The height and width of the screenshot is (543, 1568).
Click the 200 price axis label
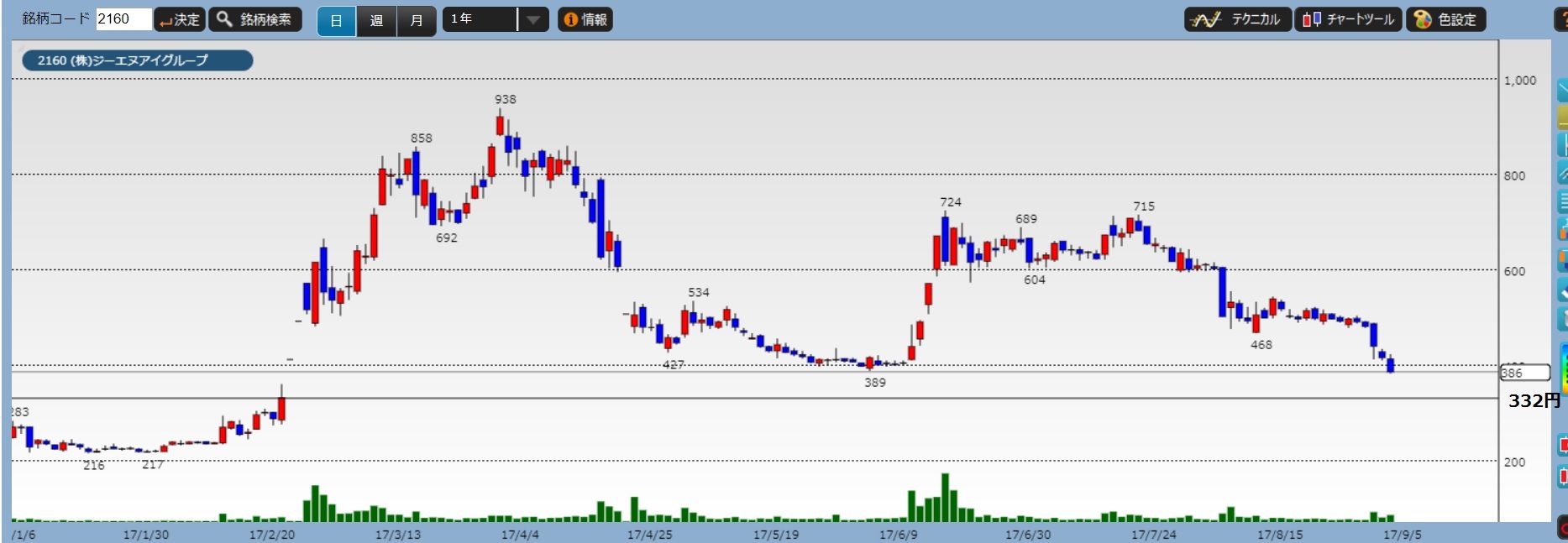click(x=1515, y=462)
